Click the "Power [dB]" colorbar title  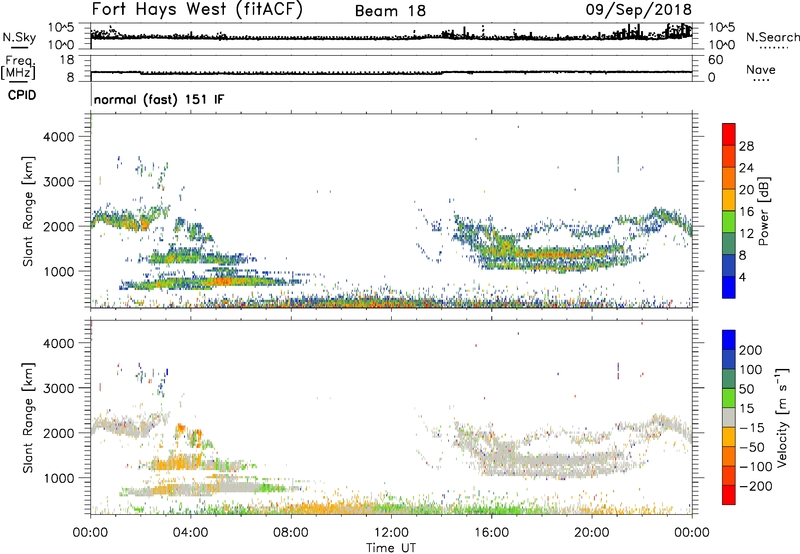pyautogui.click(x=764, y=211)
